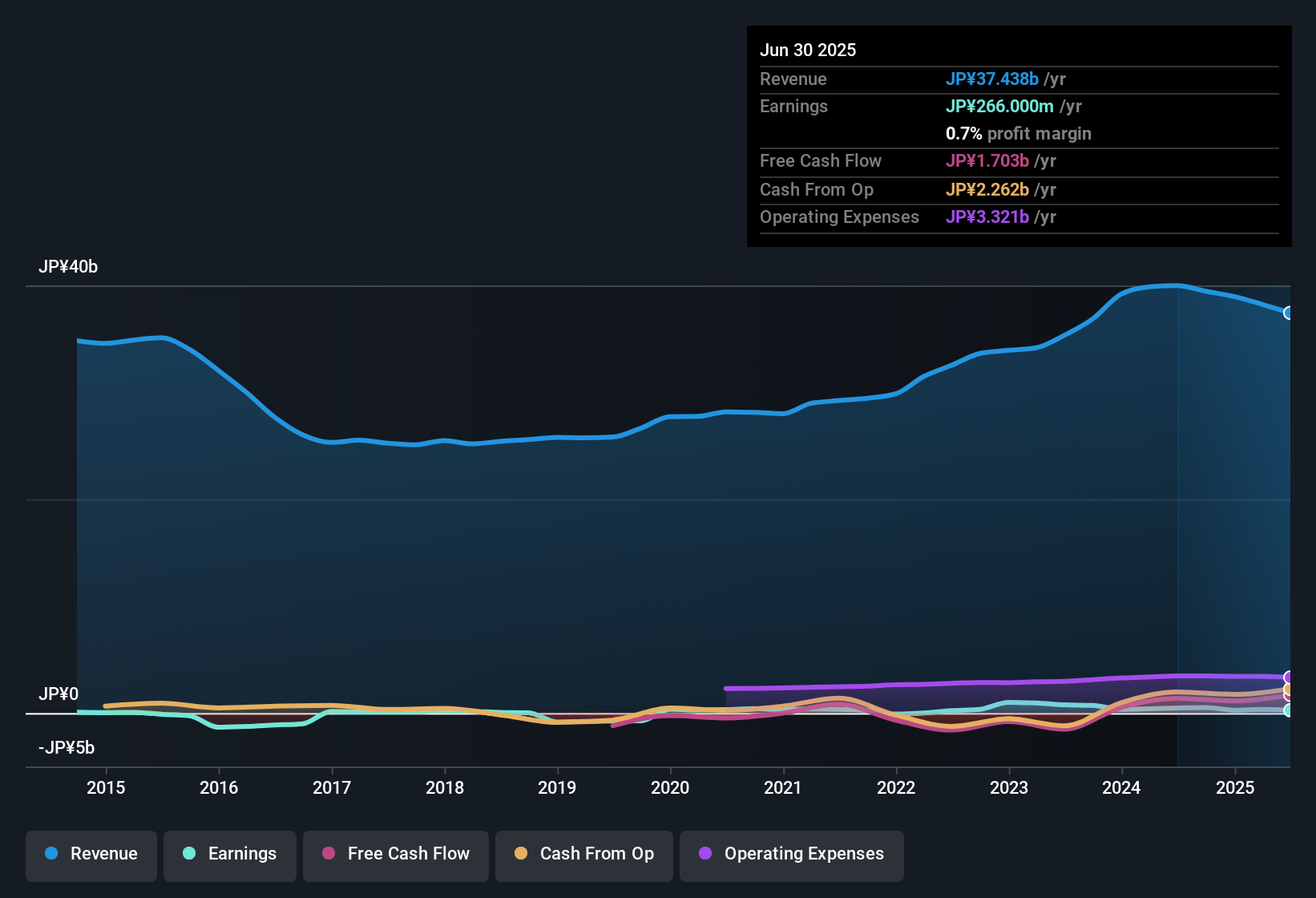This screenshot has height=898, width=1316.
Task: Click the JP¥40b gridline label
Action: [x=69, y=266]
